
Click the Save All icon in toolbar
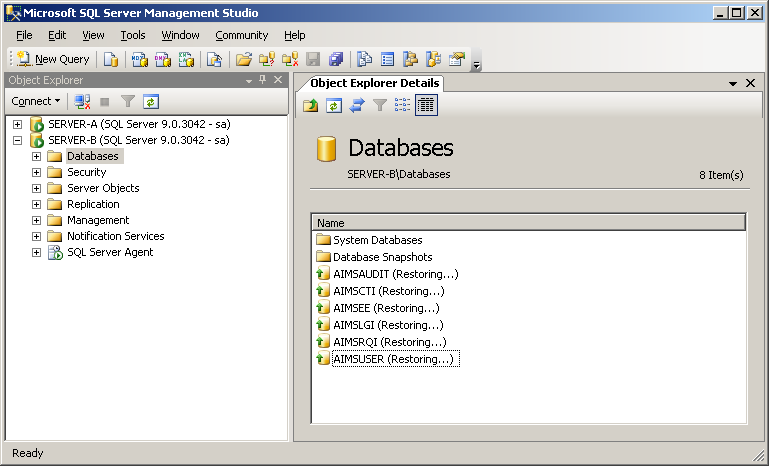pyautogui.click(x=336, y=59)
